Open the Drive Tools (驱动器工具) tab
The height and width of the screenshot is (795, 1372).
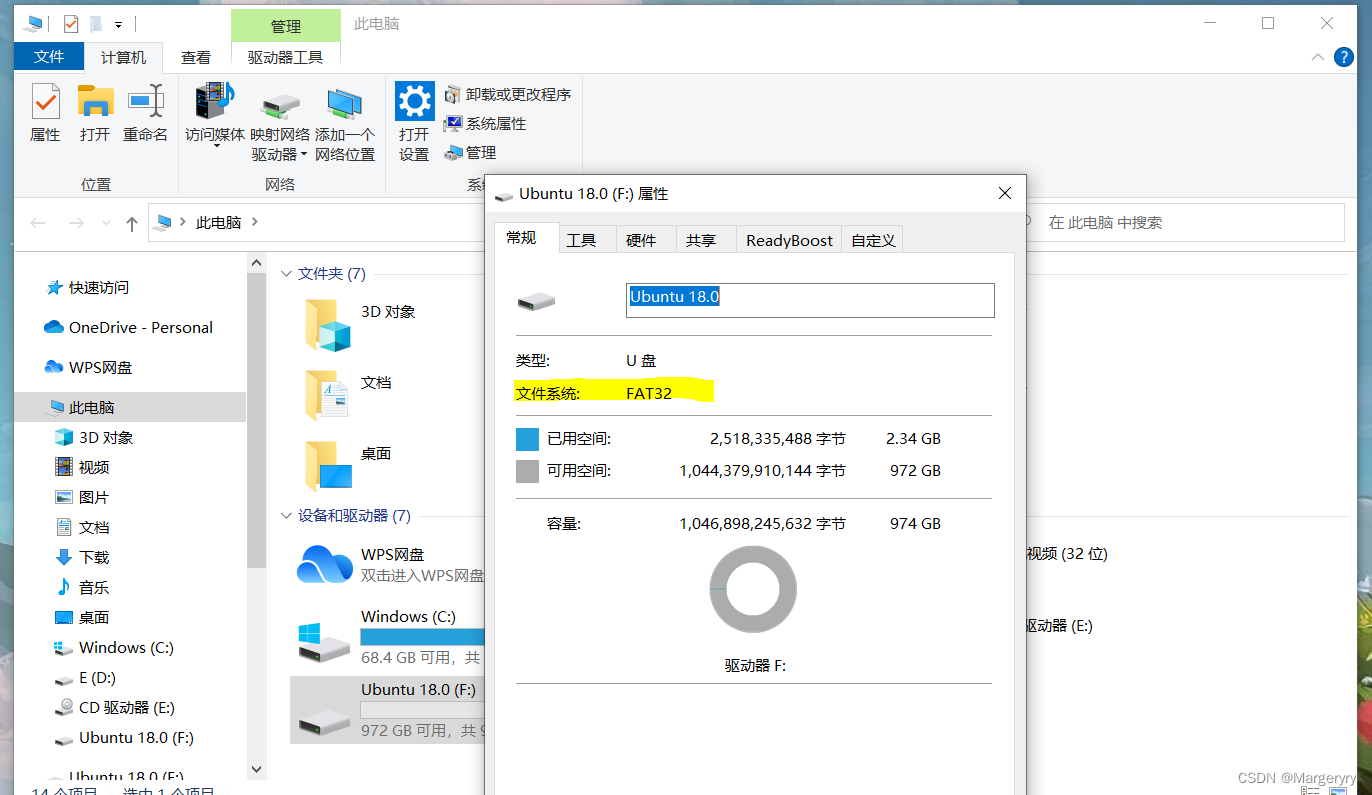[285, 58]
